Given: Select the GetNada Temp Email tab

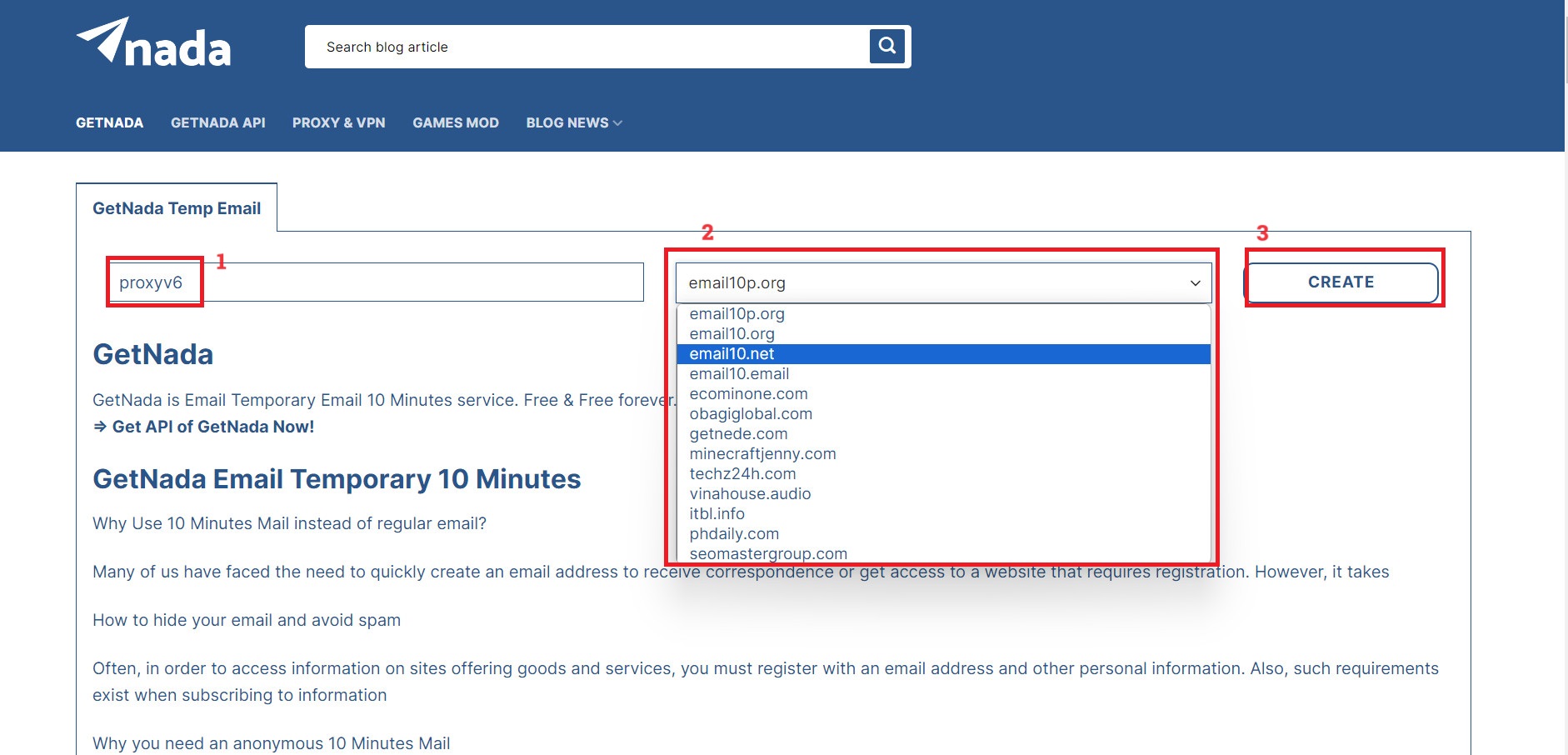Looking at the screenshot, I should 177,208.
